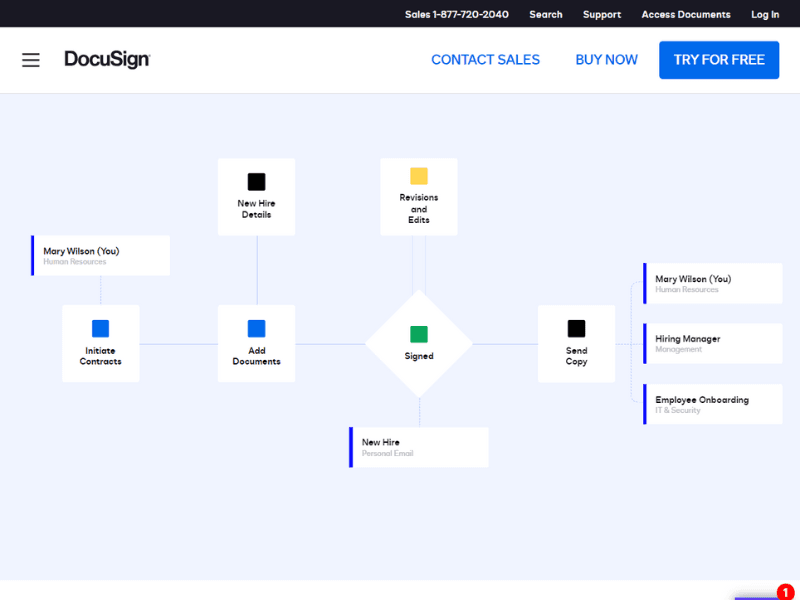
Task: Click the Sales 1-877-720-2040 phone link
Action: [x=457, y=14]
